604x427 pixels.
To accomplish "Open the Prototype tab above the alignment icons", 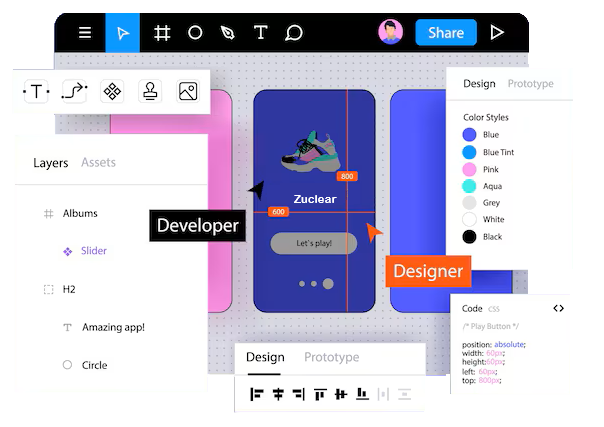I will tap(331, 357).
